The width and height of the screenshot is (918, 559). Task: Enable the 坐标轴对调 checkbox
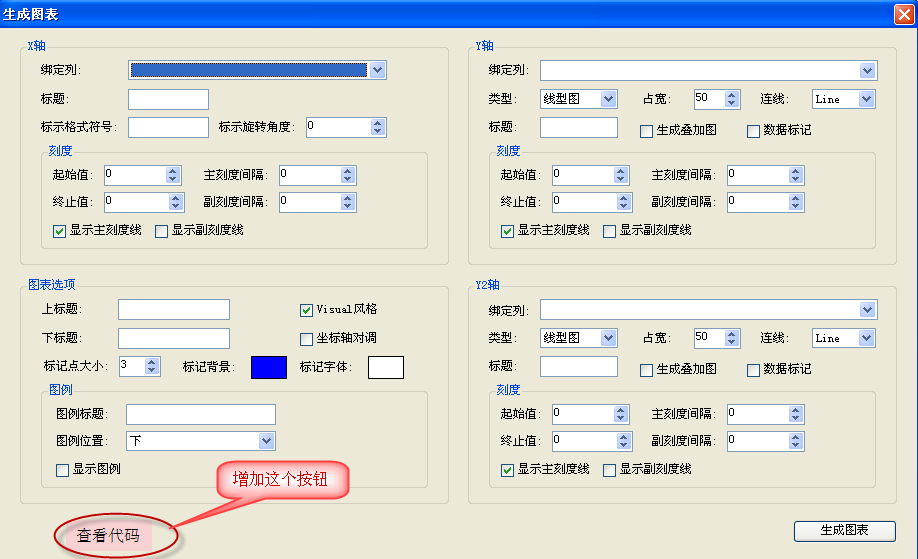tap(307, 339)
